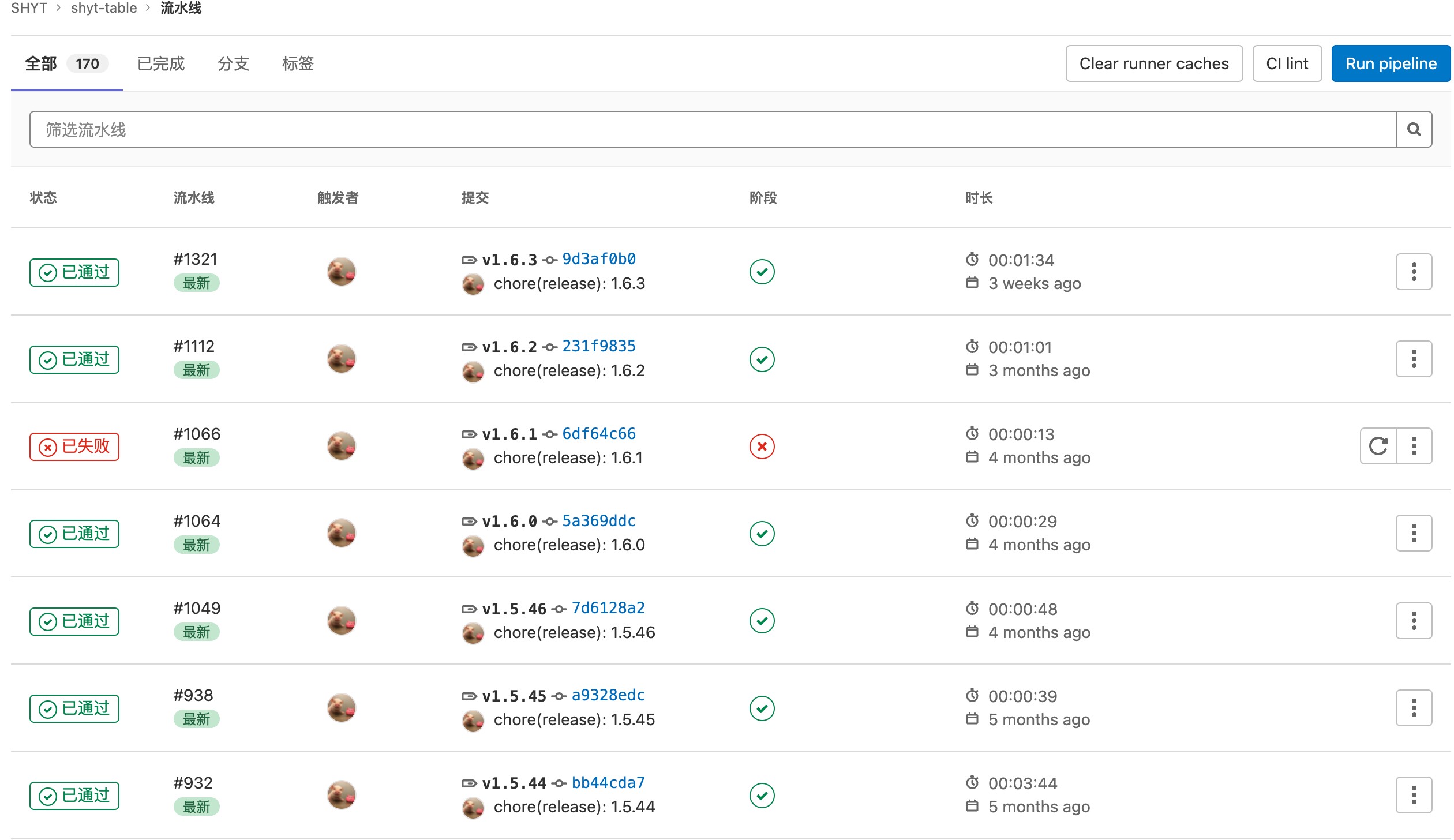Open commit link 9d3af0b0
Screen dimensions: 1454x840
click(x=599, y=259)
